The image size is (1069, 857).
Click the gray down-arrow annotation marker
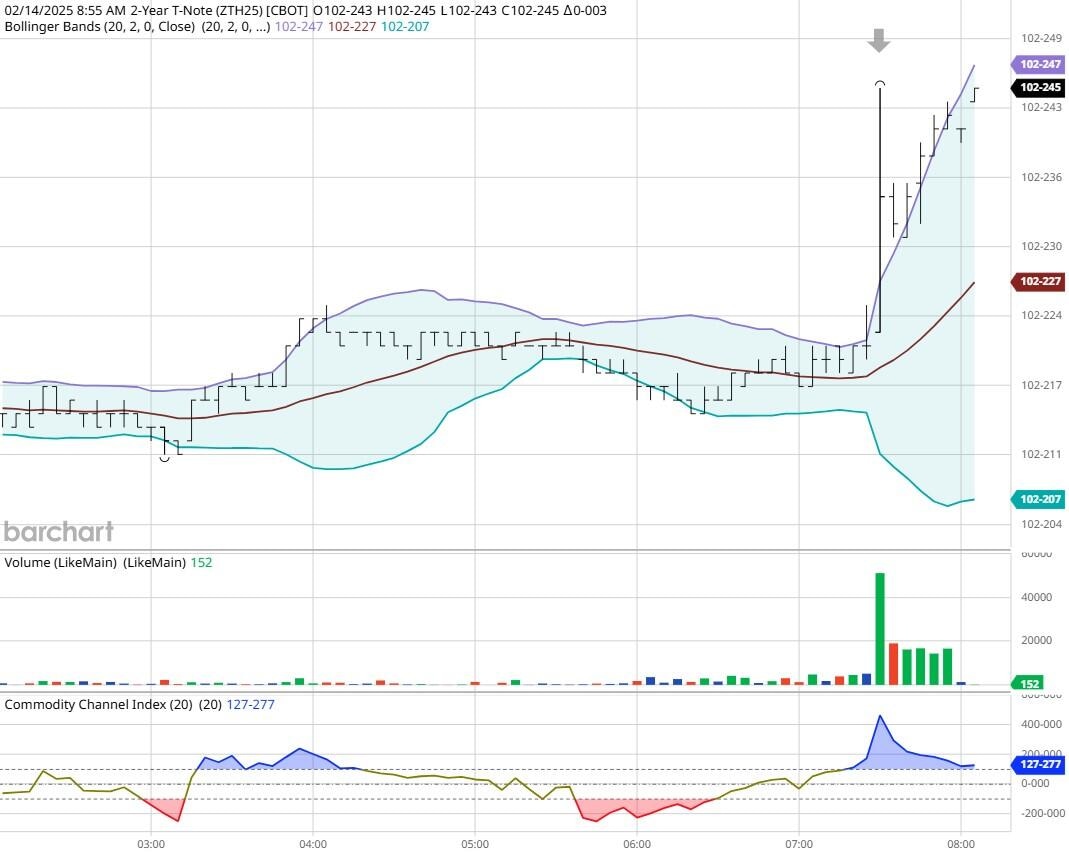coord(879,42)
